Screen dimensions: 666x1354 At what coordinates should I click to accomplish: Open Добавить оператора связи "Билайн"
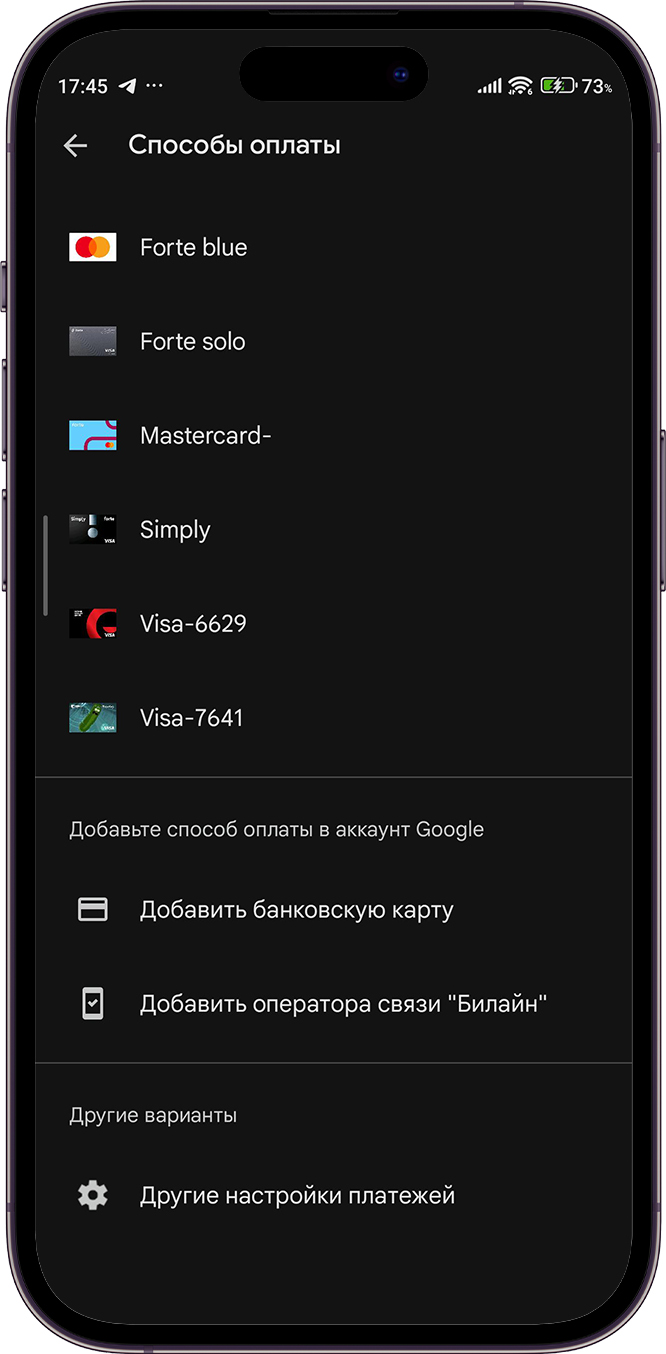[334, 1004]
